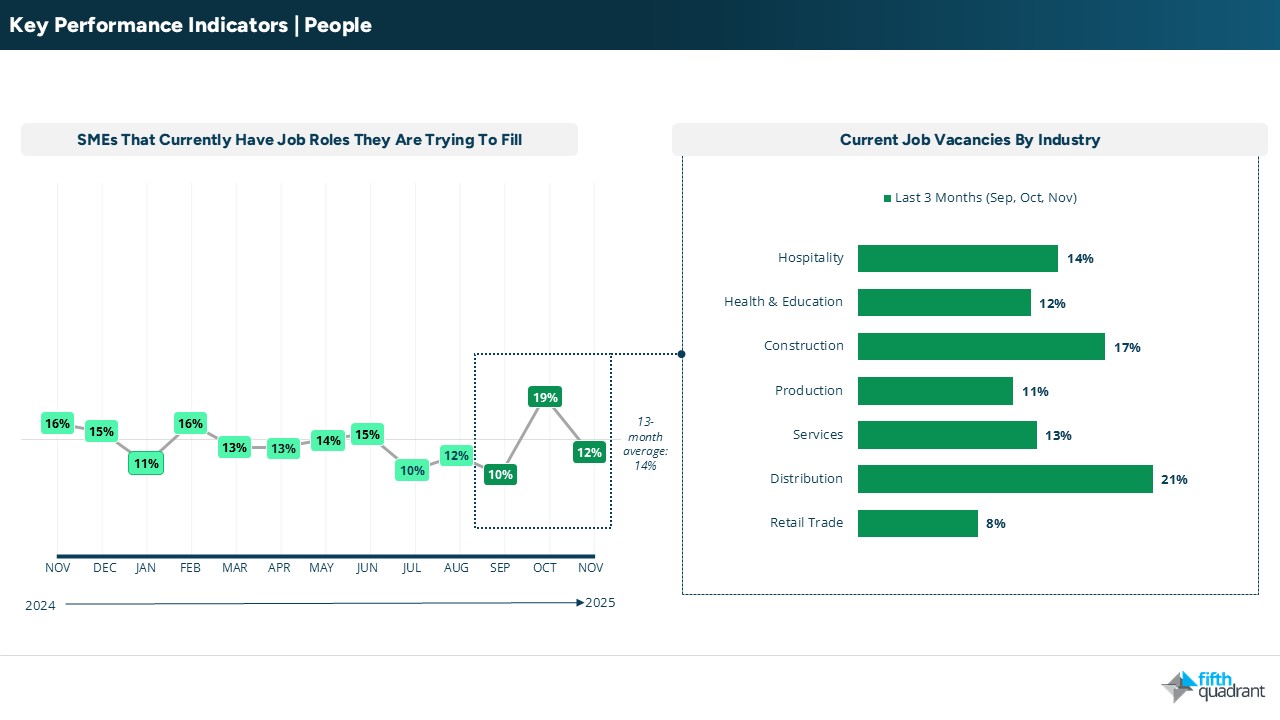
Task: Select the 12% NOV 2025 data label
Action: [589, 452]
